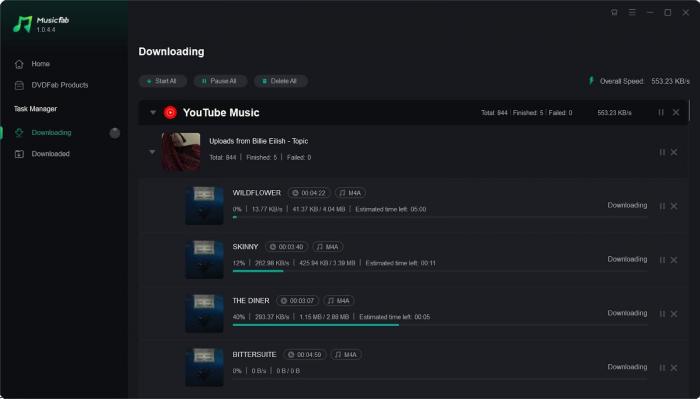The width and height of the screenshot is (700, 399).
Task: Pause the Billie Eilish playlist download
Action: (662, 152)
